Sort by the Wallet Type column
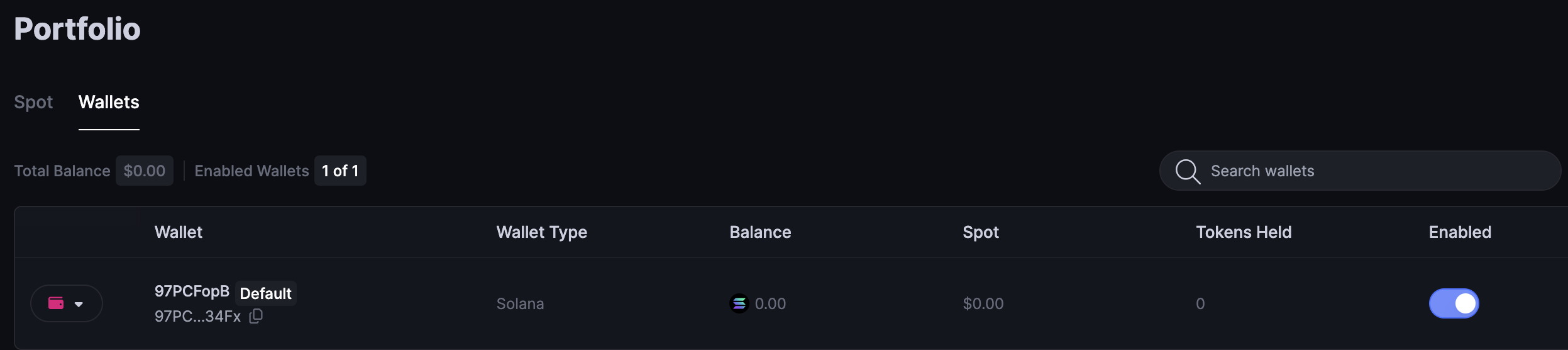Image resolution: width=1568 pixels, height=350 pixels. (x=541, y=232)
